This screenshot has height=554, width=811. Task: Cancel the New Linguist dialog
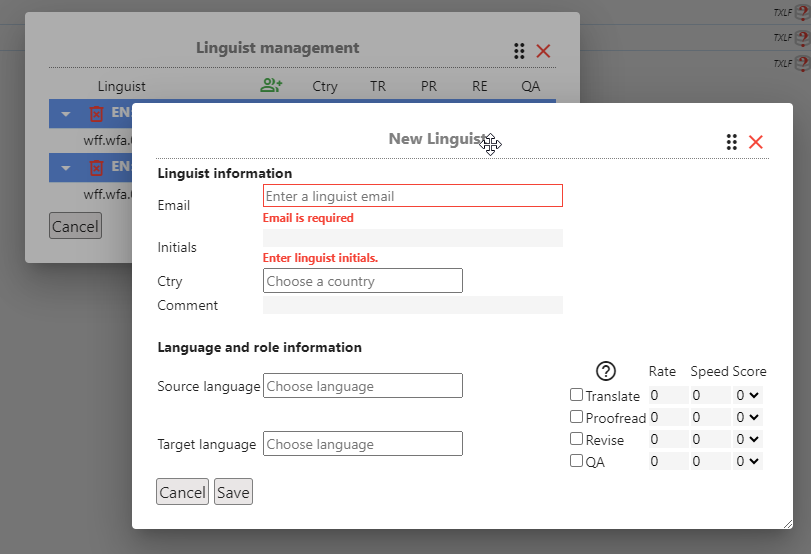[x=183, y=492]
